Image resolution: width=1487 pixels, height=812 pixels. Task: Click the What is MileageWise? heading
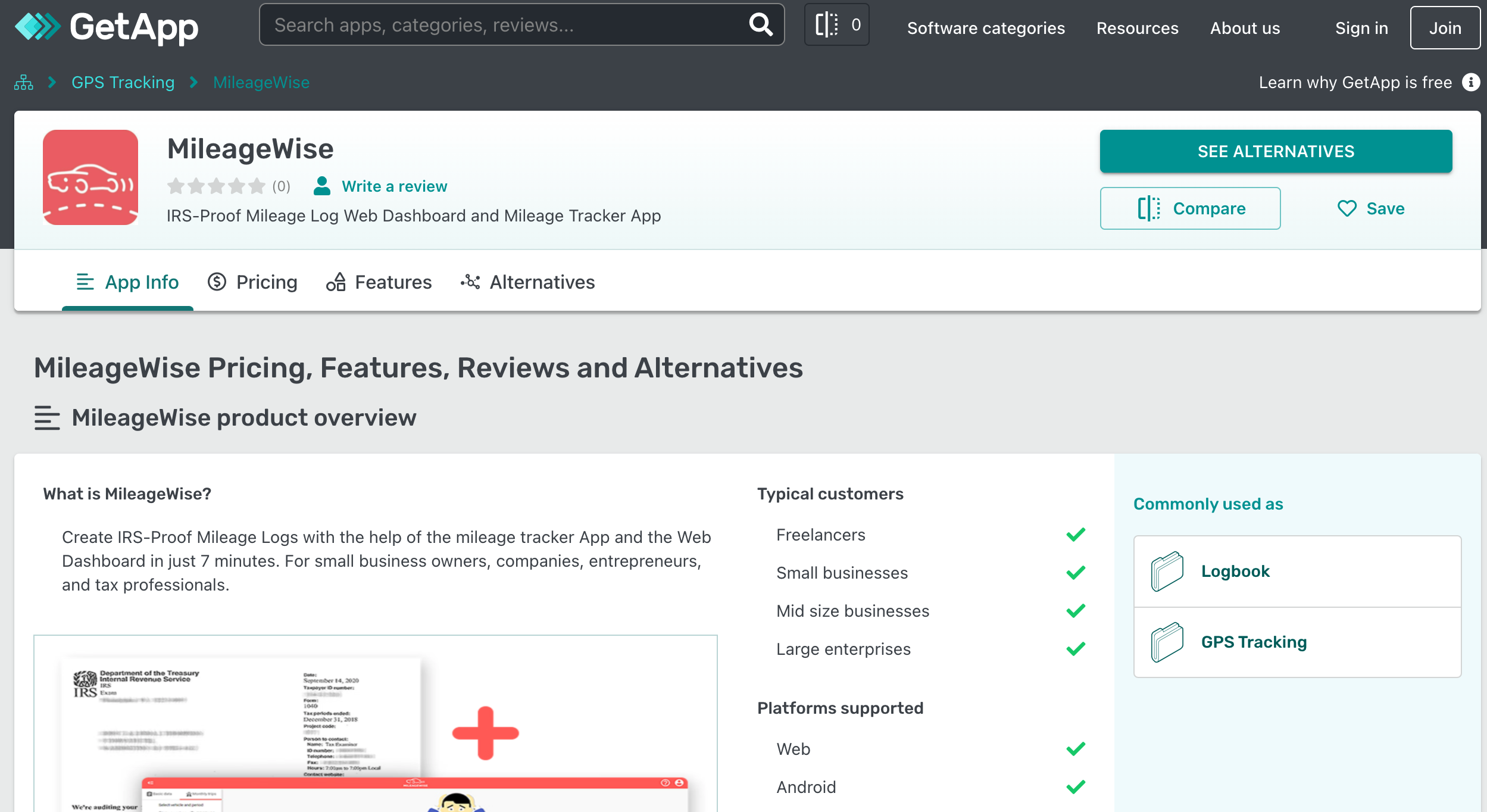[127, 494]
